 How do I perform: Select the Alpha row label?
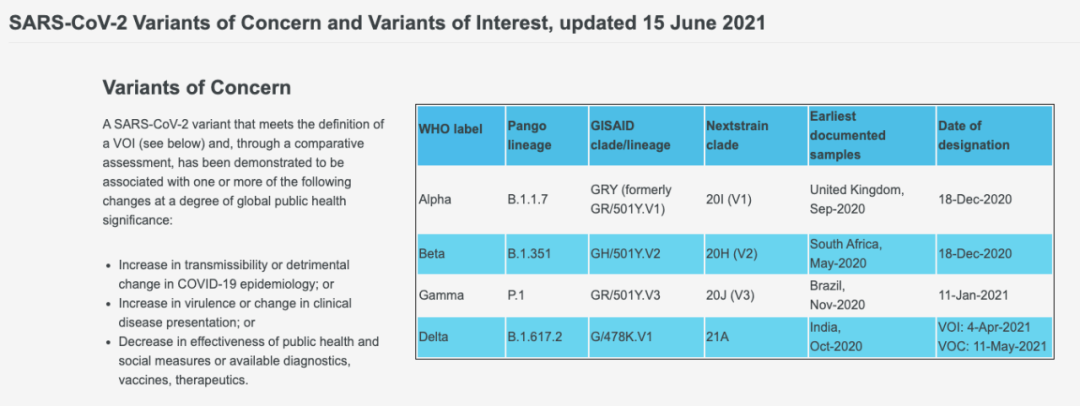[x=434, y=198]
